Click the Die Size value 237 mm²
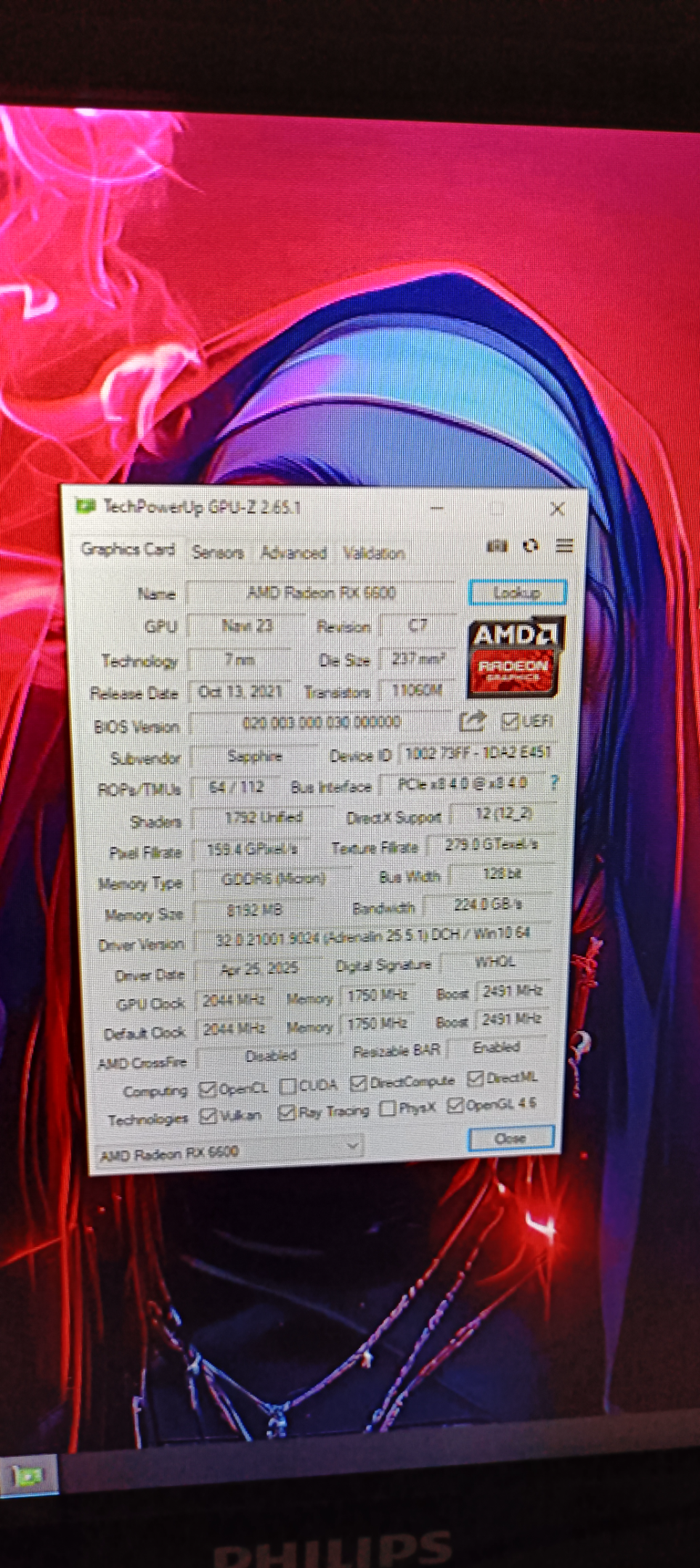The image size is (700, 1568). pyautogui.click(x=418, y=659)
